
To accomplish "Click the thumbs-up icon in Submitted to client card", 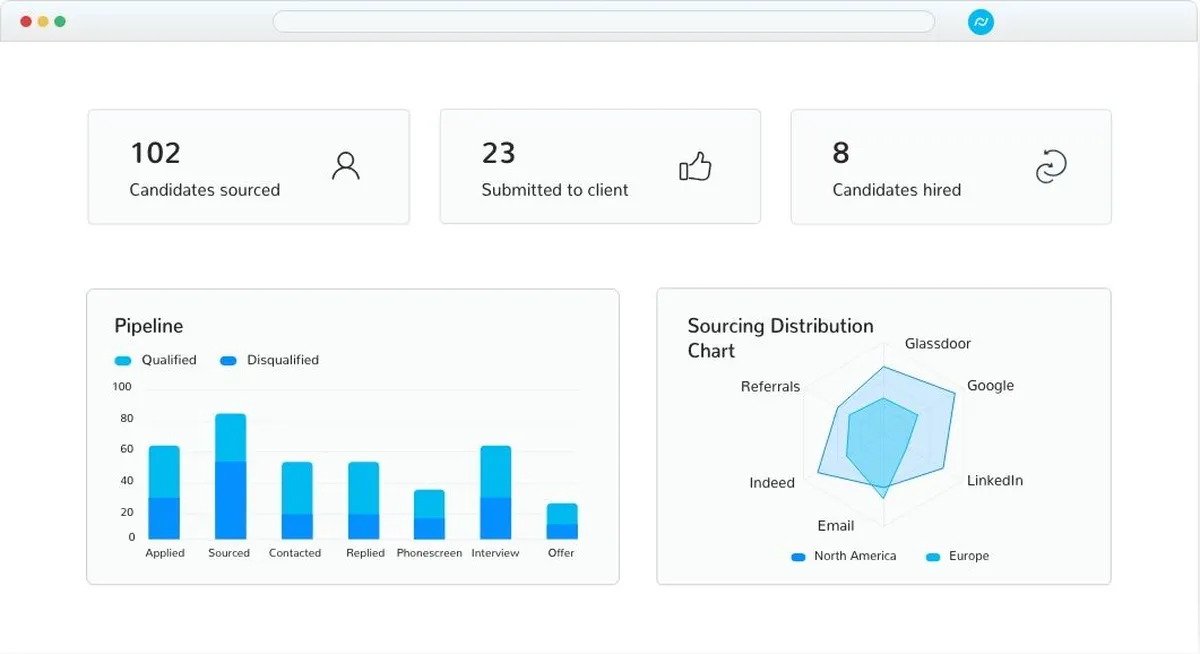I will (x=695, y=166).
